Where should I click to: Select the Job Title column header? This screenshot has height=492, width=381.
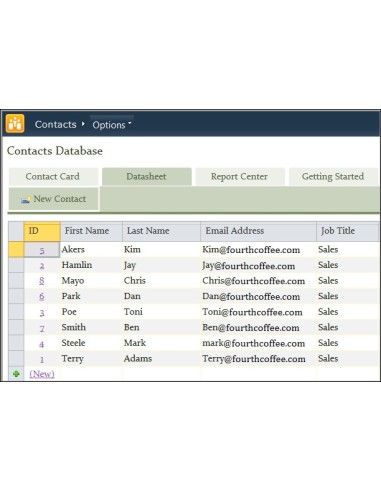pos(348,231)
